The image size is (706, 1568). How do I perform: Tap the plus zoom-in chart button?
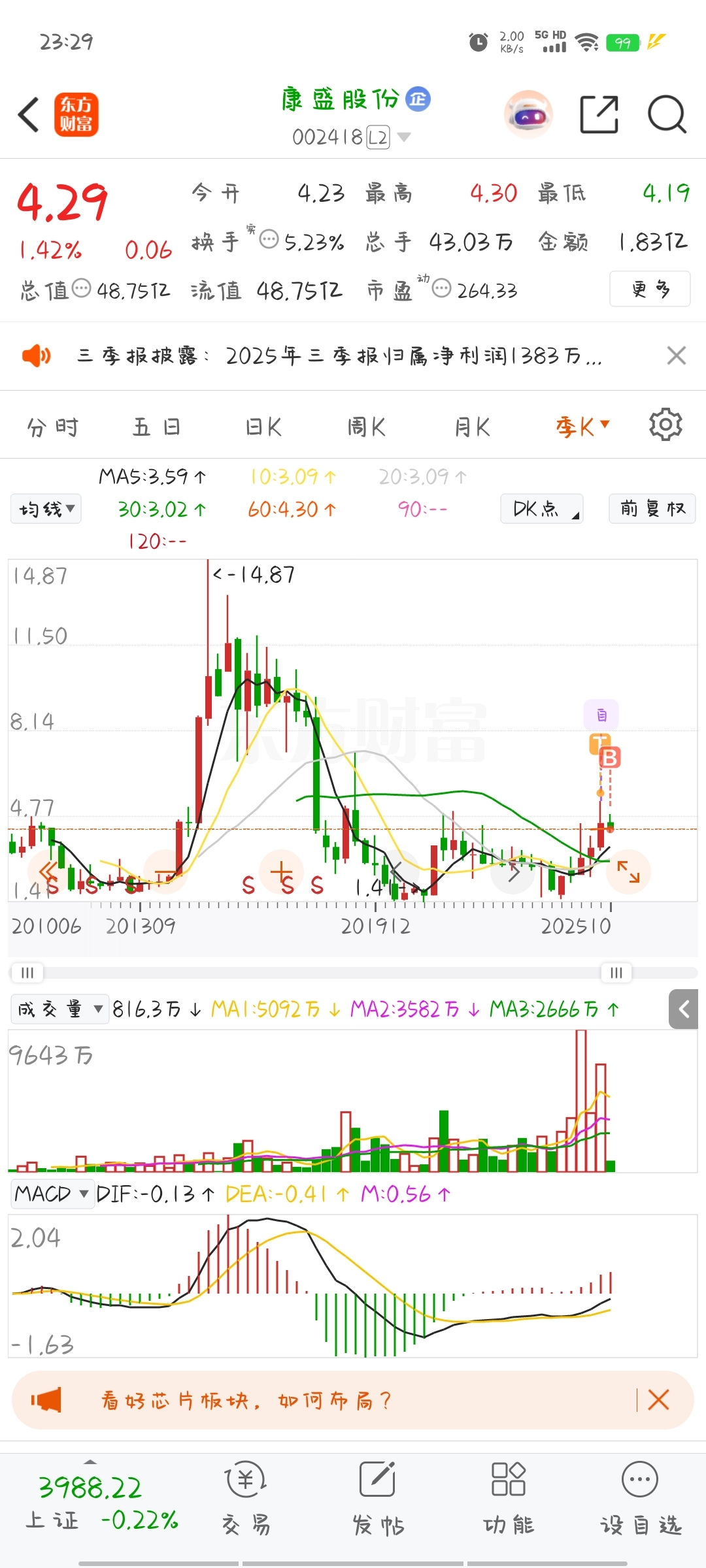(281, 872)
